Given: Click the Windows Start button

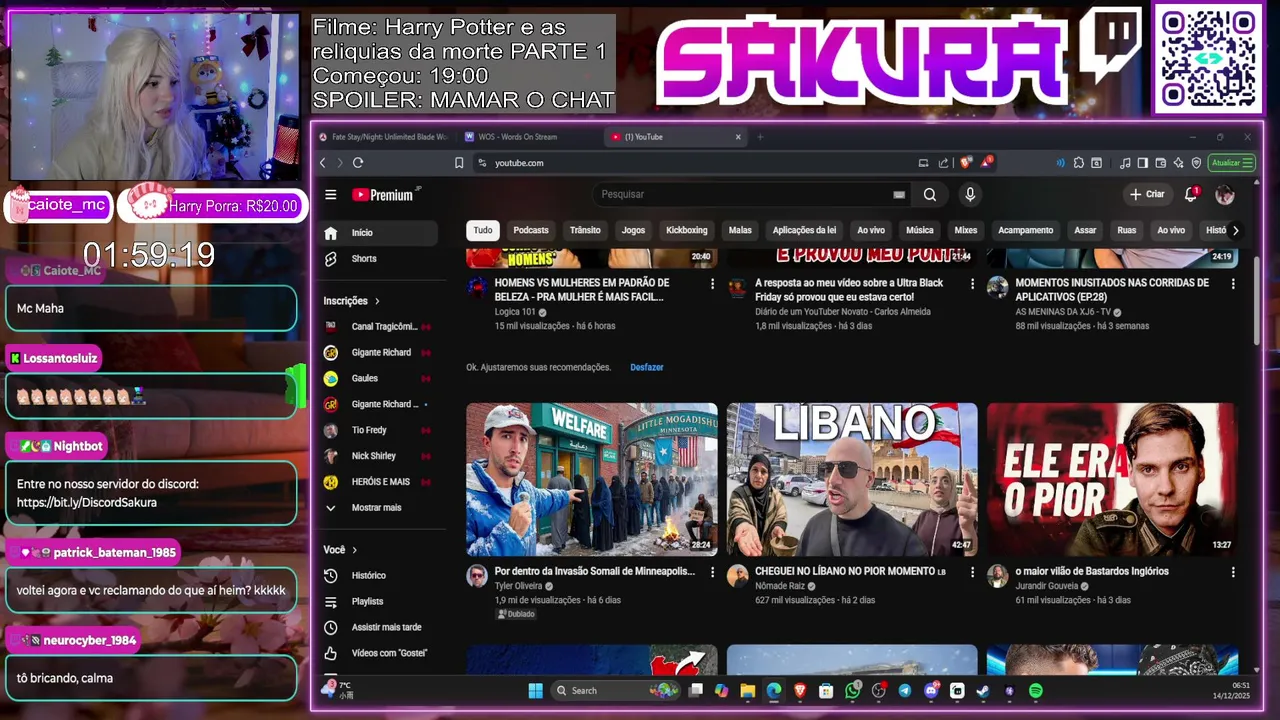Looking at the screenshot, I should (x=535, y=691).
